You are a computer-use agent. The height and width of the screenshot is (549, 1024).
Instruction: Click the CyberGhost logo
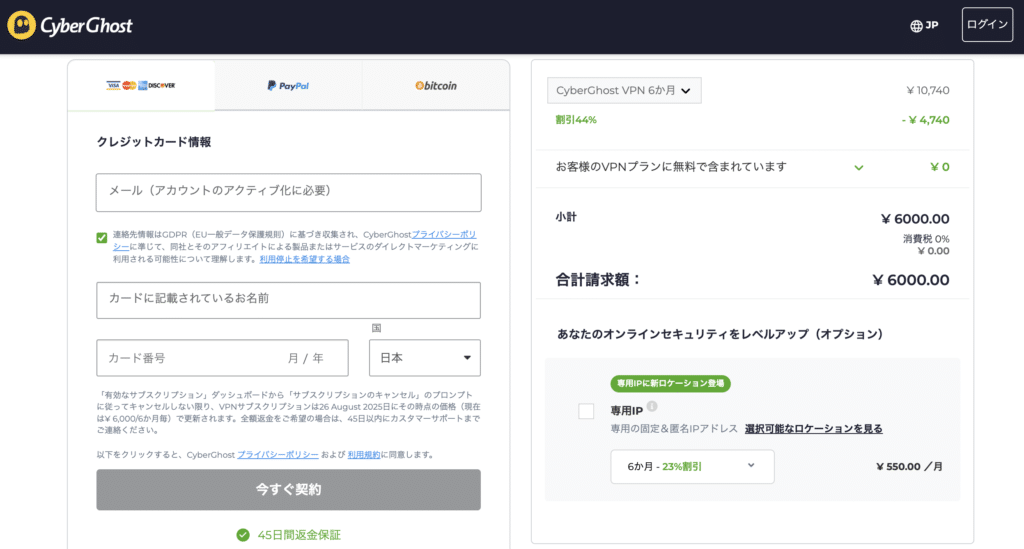pos(70,25)
